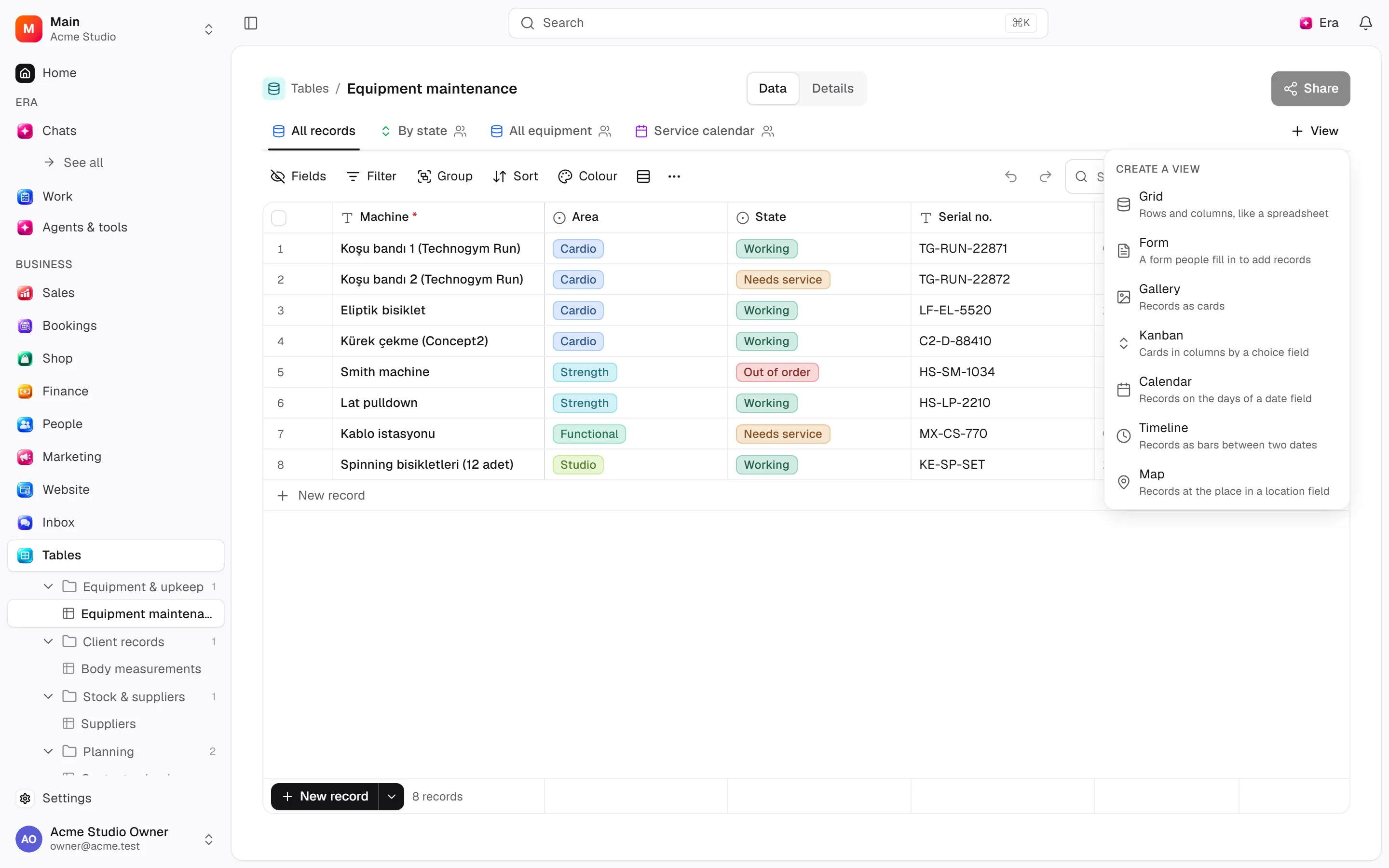Open the New record dropdown arrow

(x=392, y=796)
